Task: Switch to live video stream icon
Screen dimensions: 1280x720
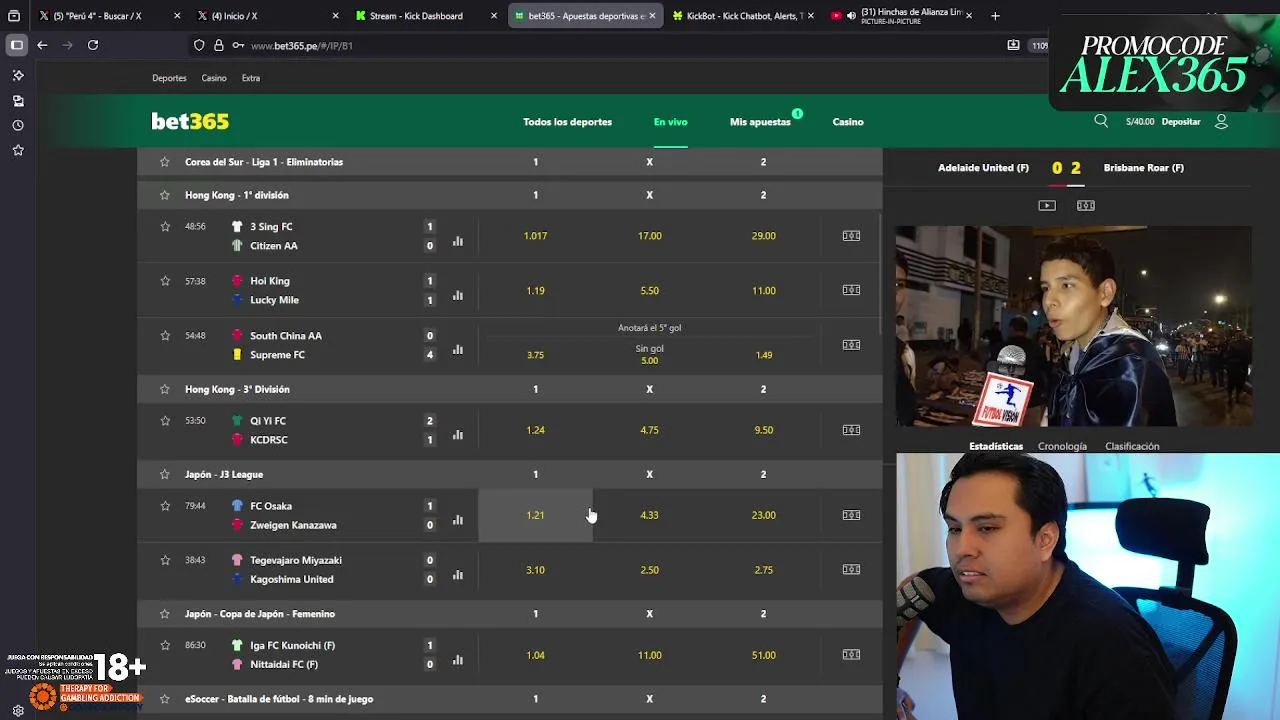Action: (x=1047, y=205)
